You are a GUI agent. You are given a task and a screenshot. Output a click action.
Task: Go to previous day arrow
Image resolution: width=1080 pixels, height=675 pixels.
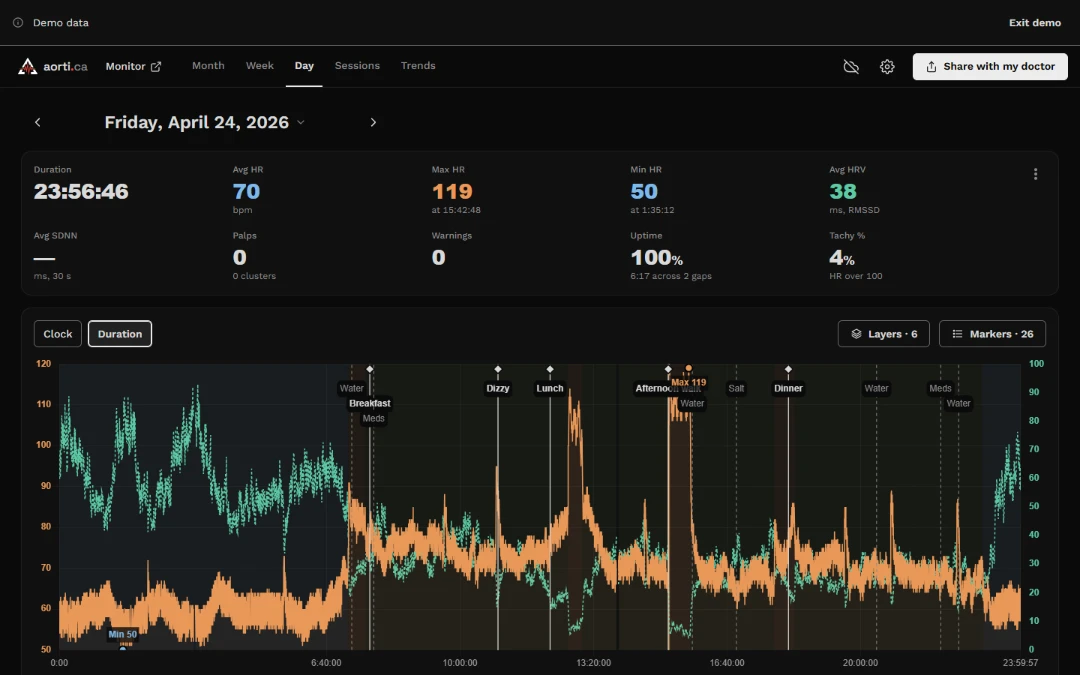pyautogui.click(x=38, y=122)
